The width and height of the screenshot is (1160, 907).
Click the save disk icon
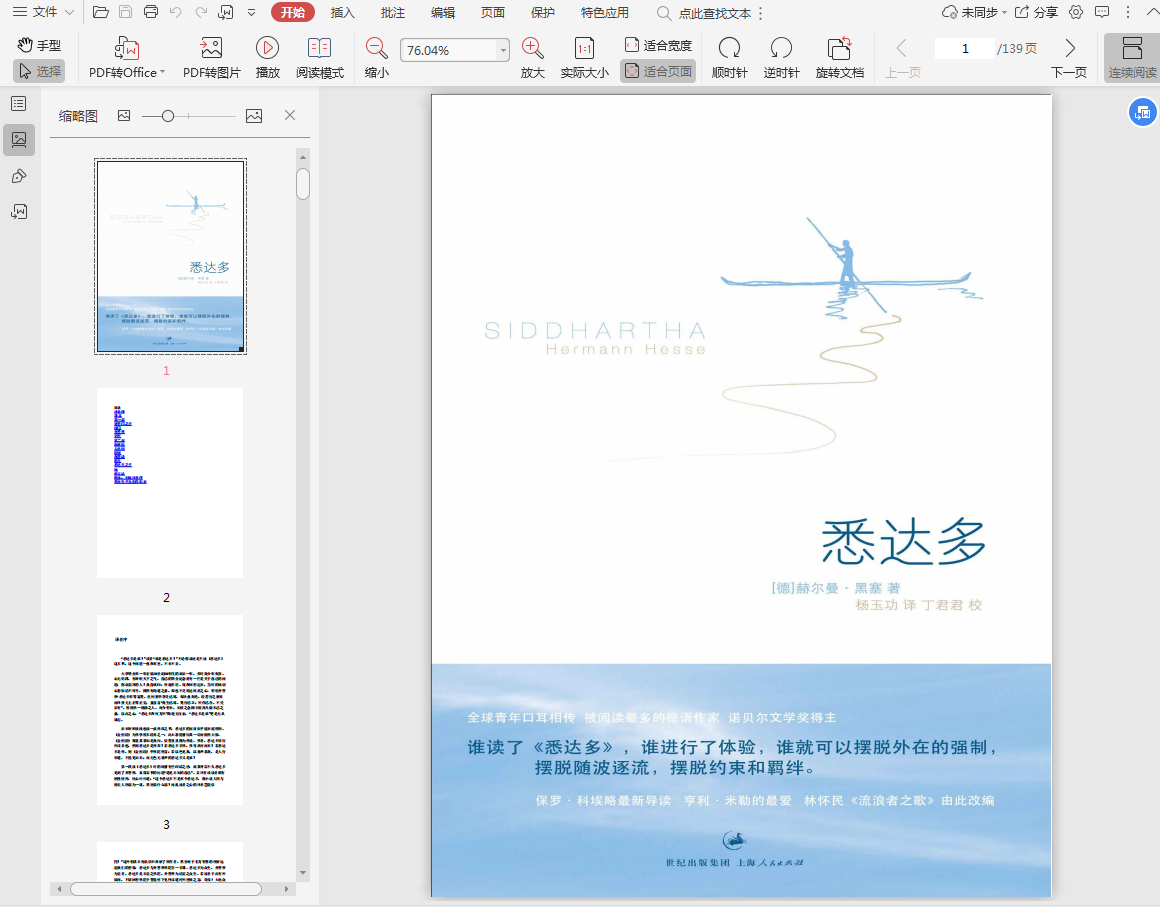(126, 12)
